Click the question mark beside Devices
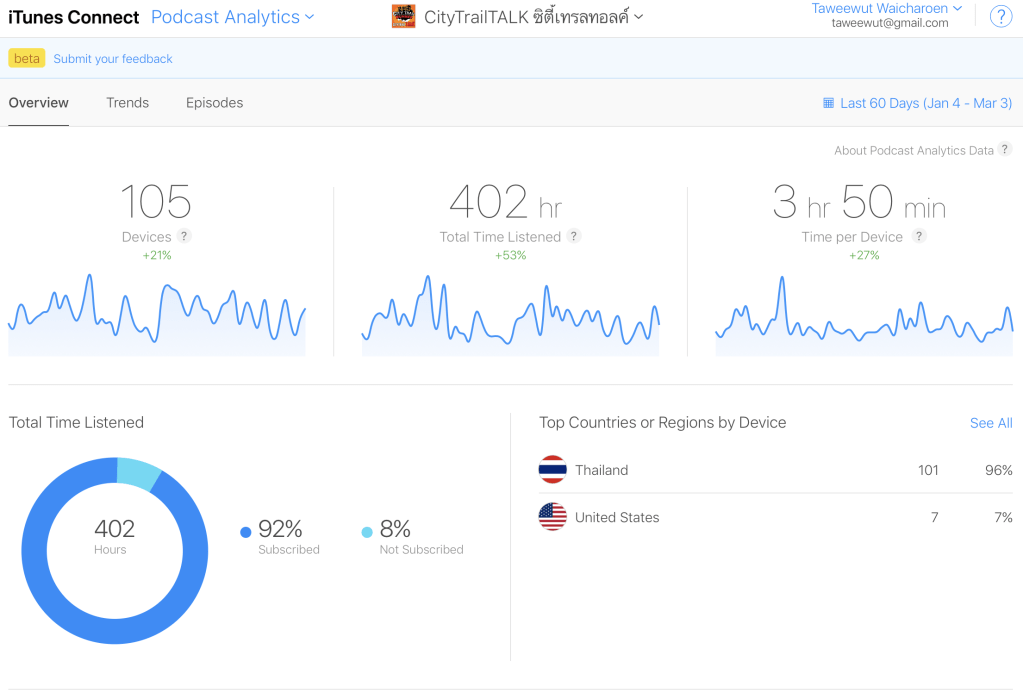Image resolution: width=1023 pixels, height=699 pixels. pos(184,237)
